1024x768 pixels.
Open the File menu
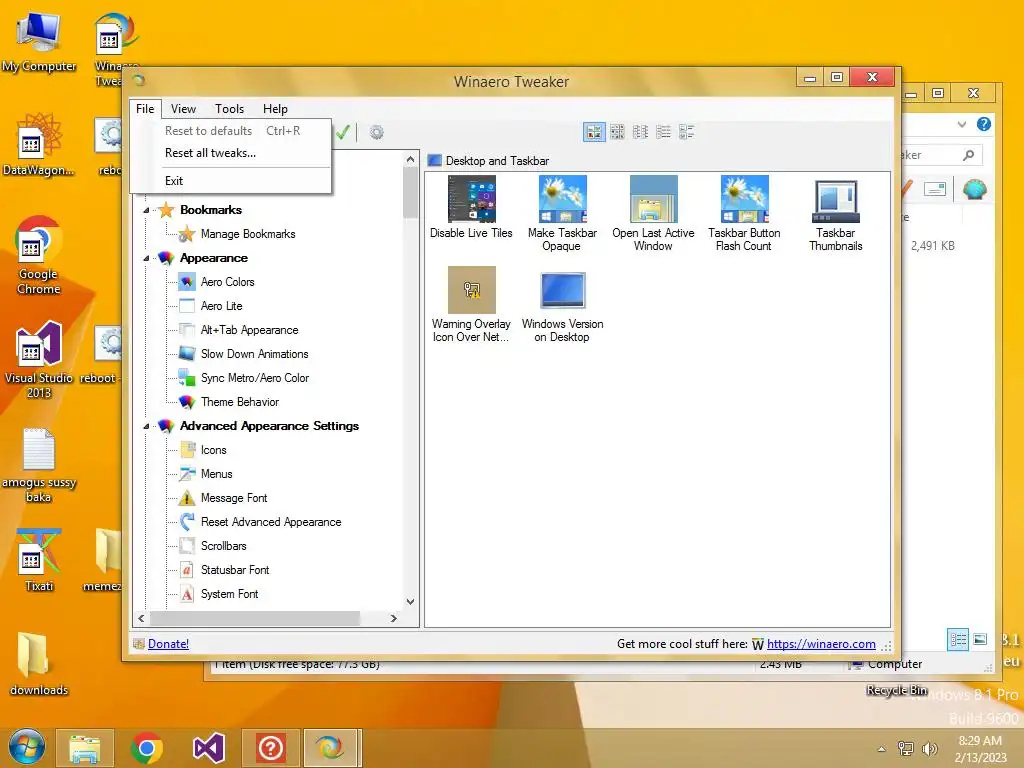coord(145,109)
